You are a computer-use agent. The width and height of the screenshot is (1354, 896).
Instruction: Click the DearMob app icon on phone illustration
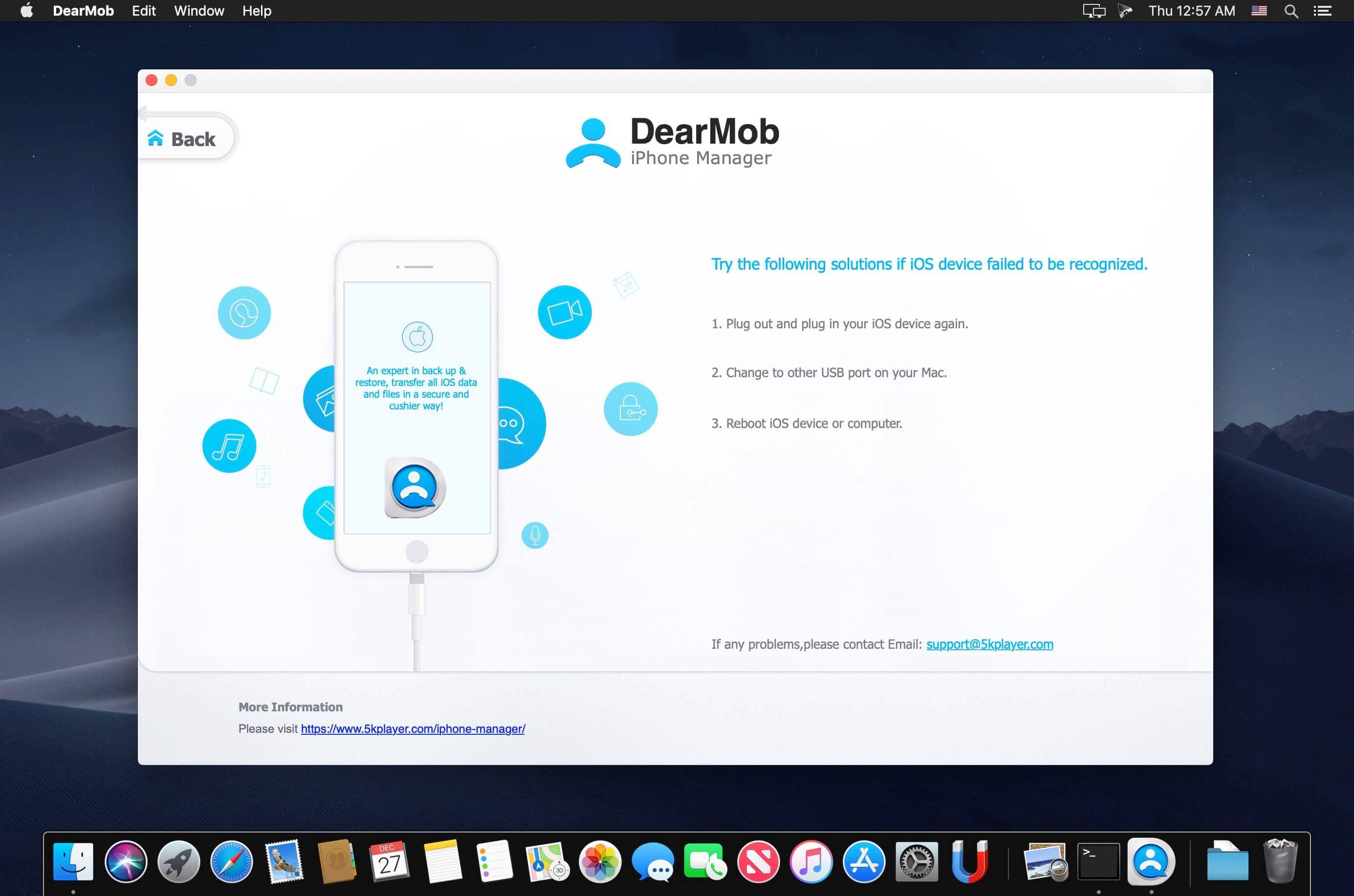(415, 488)
